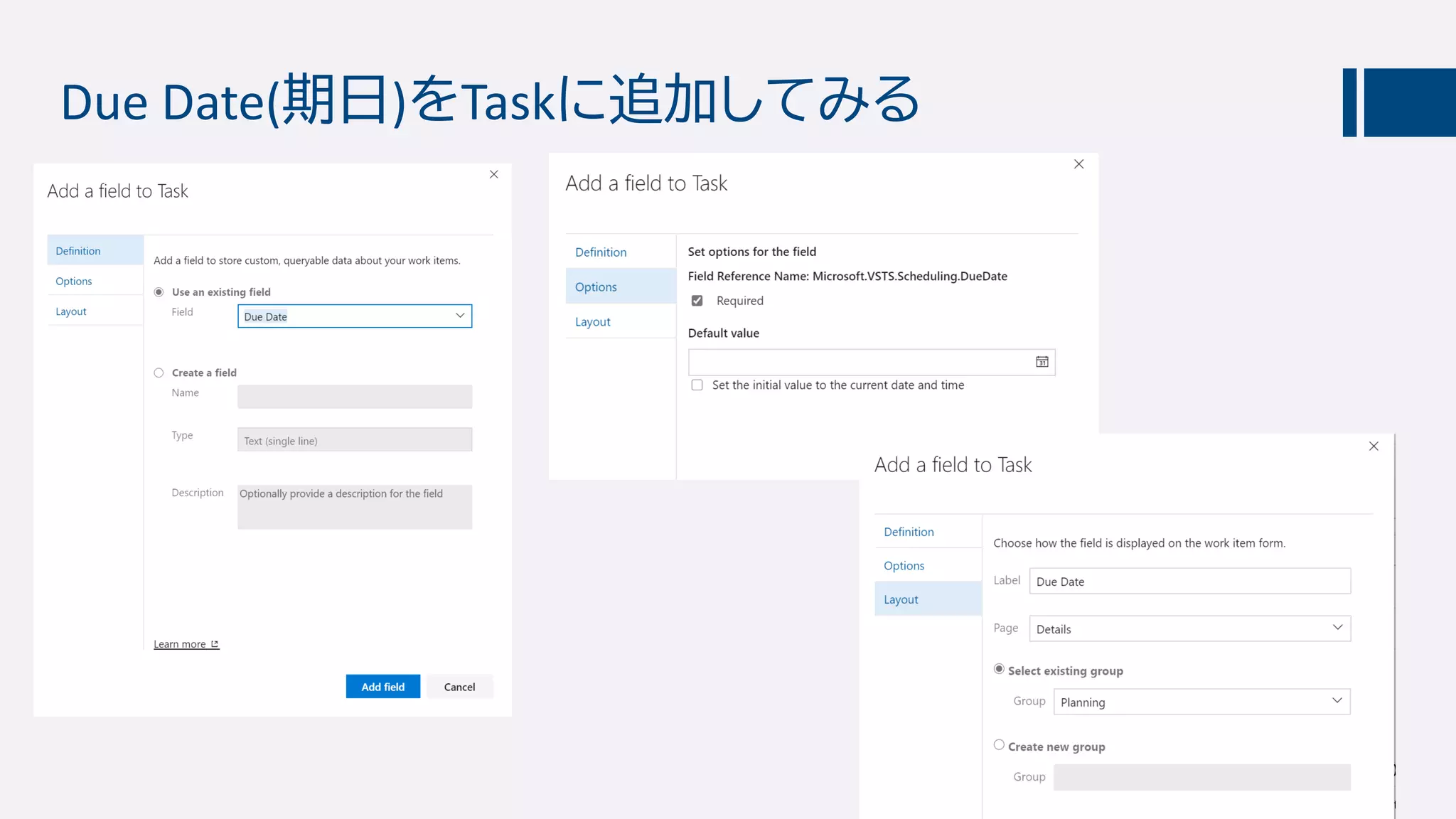Click the disabled new Group name field
The height and width of the screenshot is (819, 1456).
click(1201, 777)
